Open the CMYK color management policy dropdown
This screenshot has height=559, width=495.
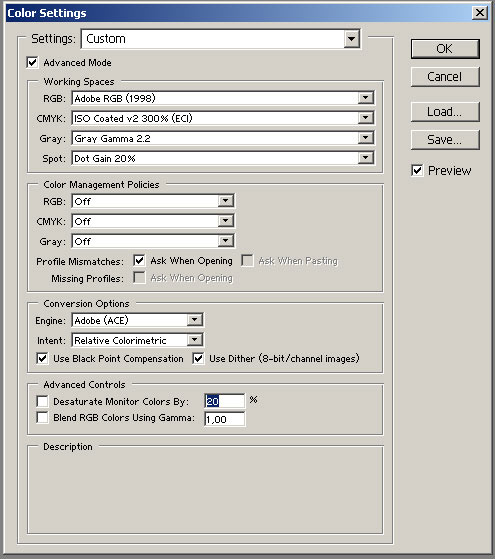(153, 221)
